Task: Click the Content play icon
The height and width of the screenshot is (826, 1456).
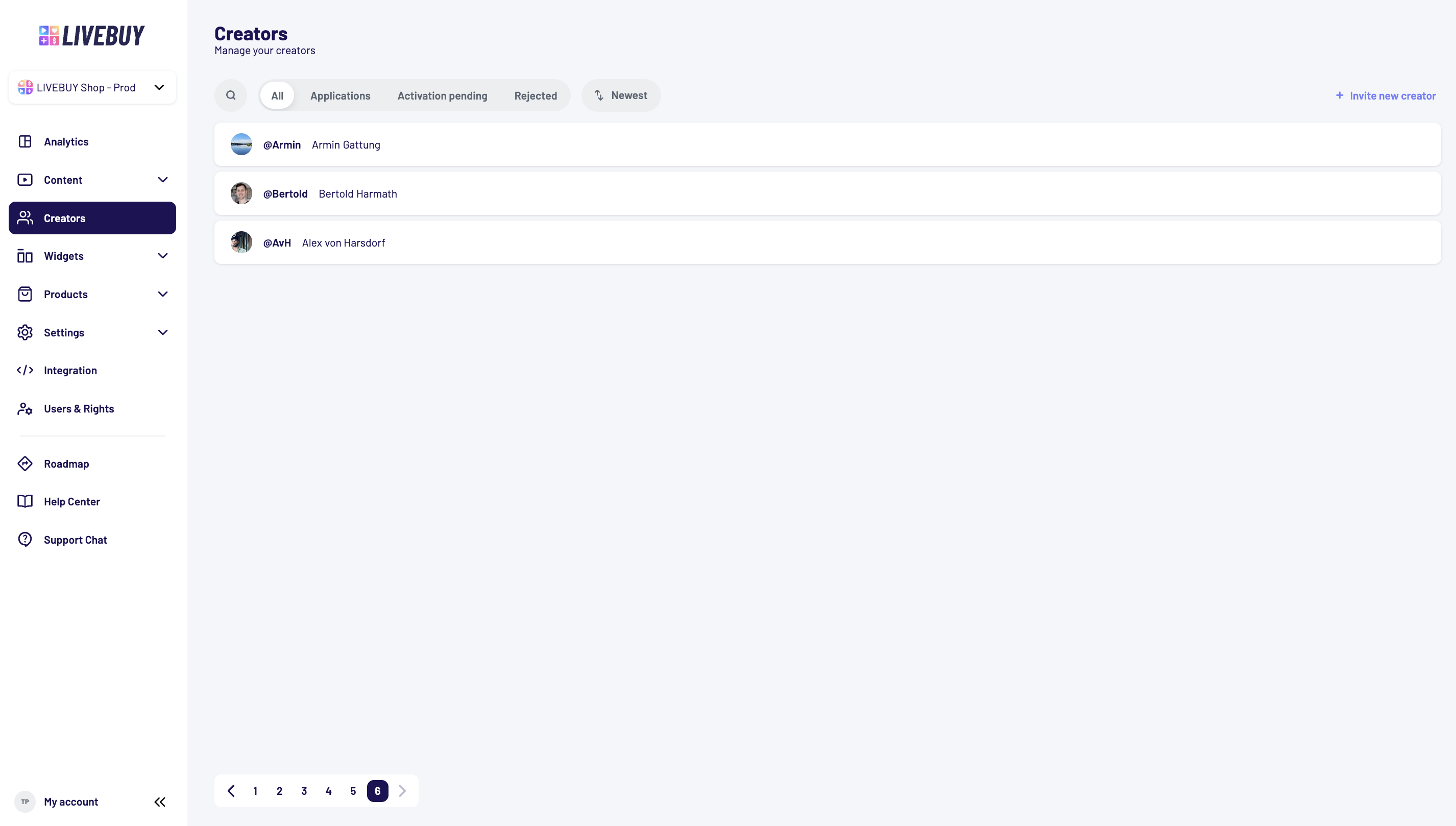Action: tap(25, 180)
